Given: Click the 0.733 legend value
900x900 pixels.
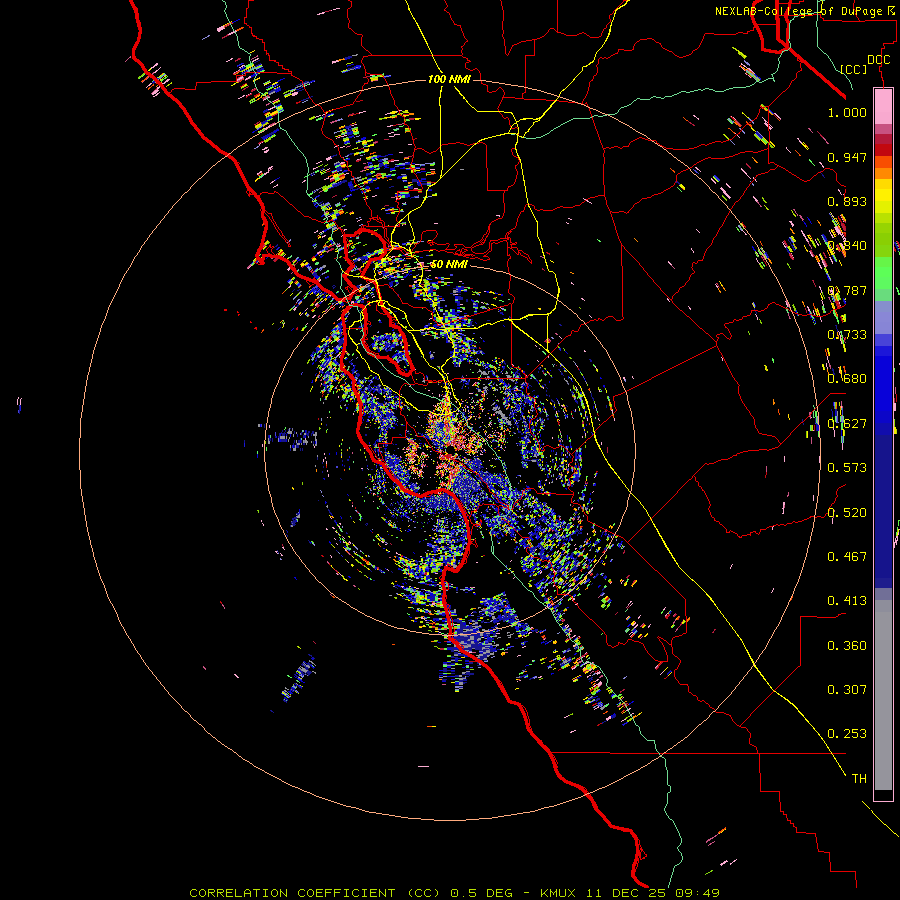Looking at the screenshot, I should [847, 335].
